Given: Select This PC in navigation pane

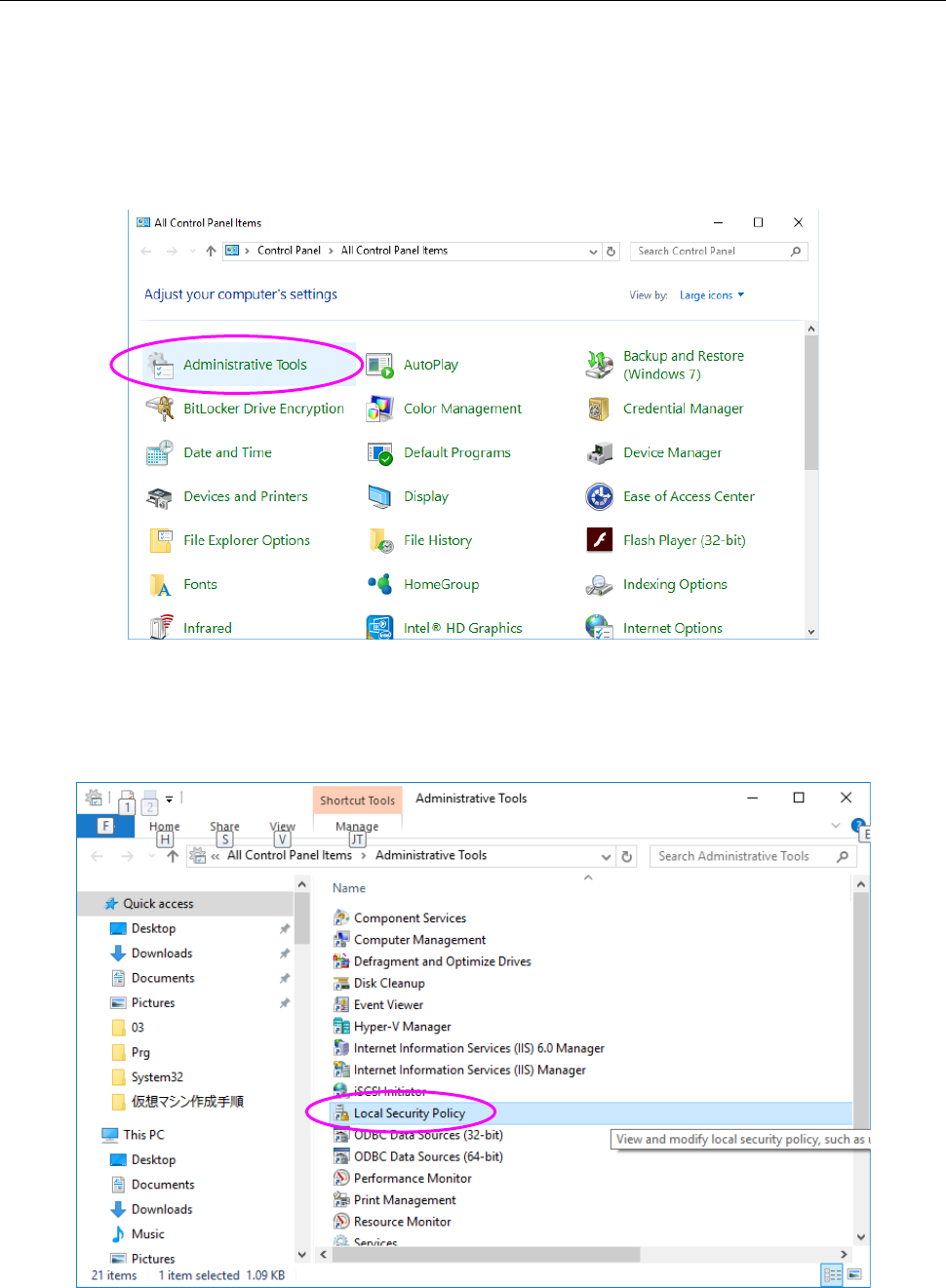Looking at the screenshot, I should point(143,1135).
